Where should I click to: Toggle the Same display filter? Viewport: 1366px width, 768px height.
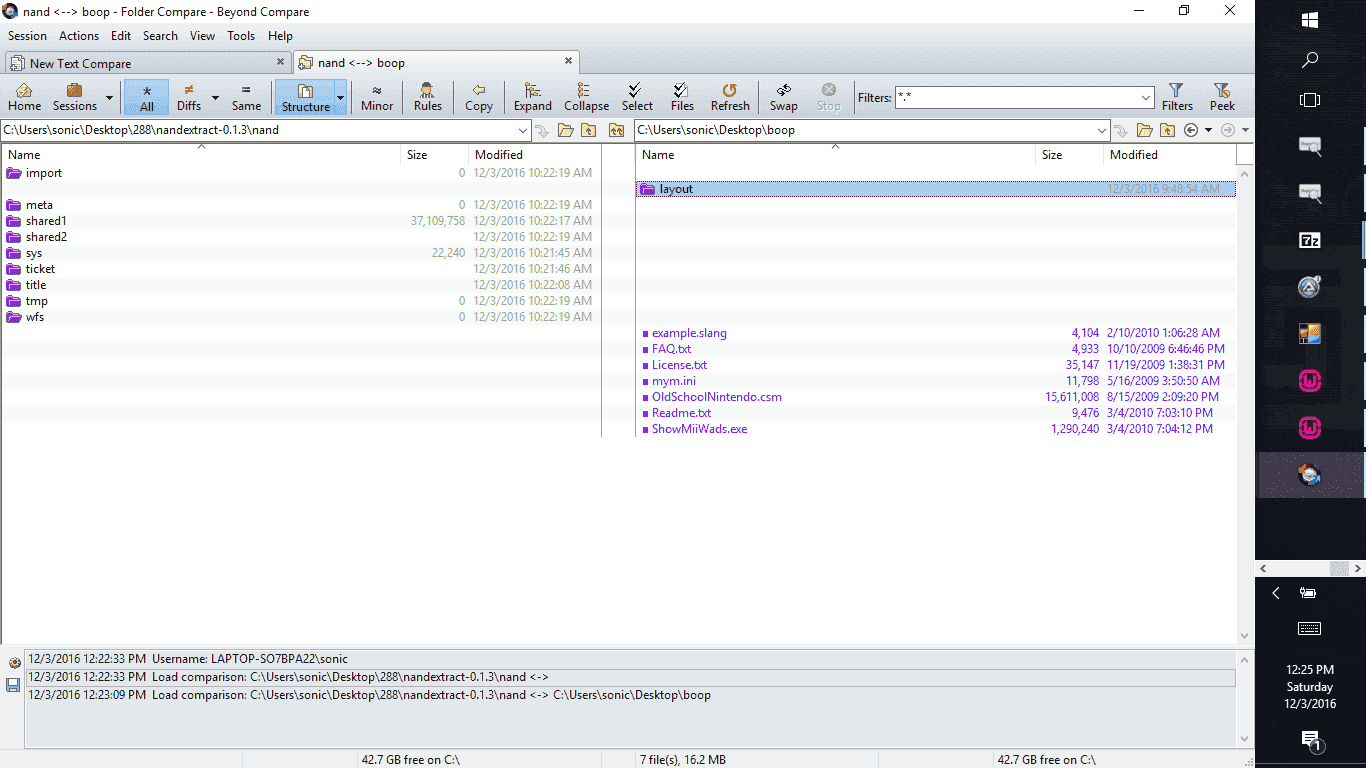coord(246,97)
